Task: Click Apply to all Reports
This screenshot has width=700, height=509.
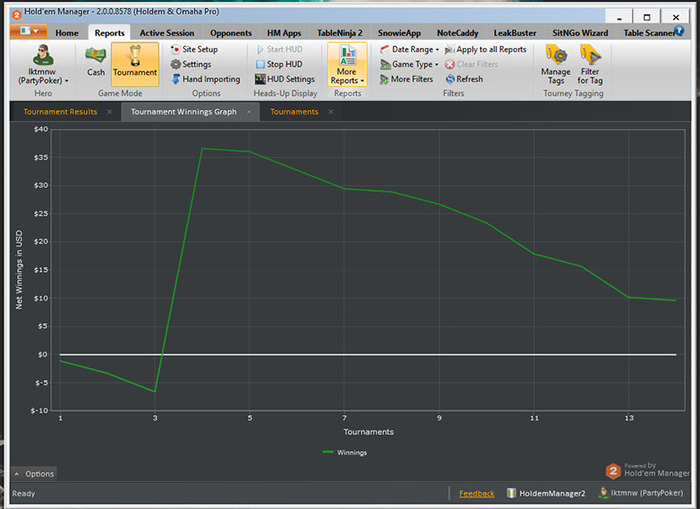Action: [486, 49]
